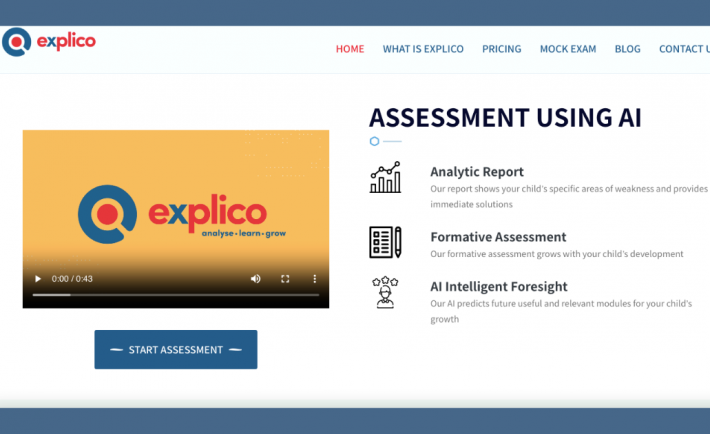Screen dimensions: 710x434
Task: Open the video in fullscreen mode
Action: pyautogui.click(x=285, y=279)
